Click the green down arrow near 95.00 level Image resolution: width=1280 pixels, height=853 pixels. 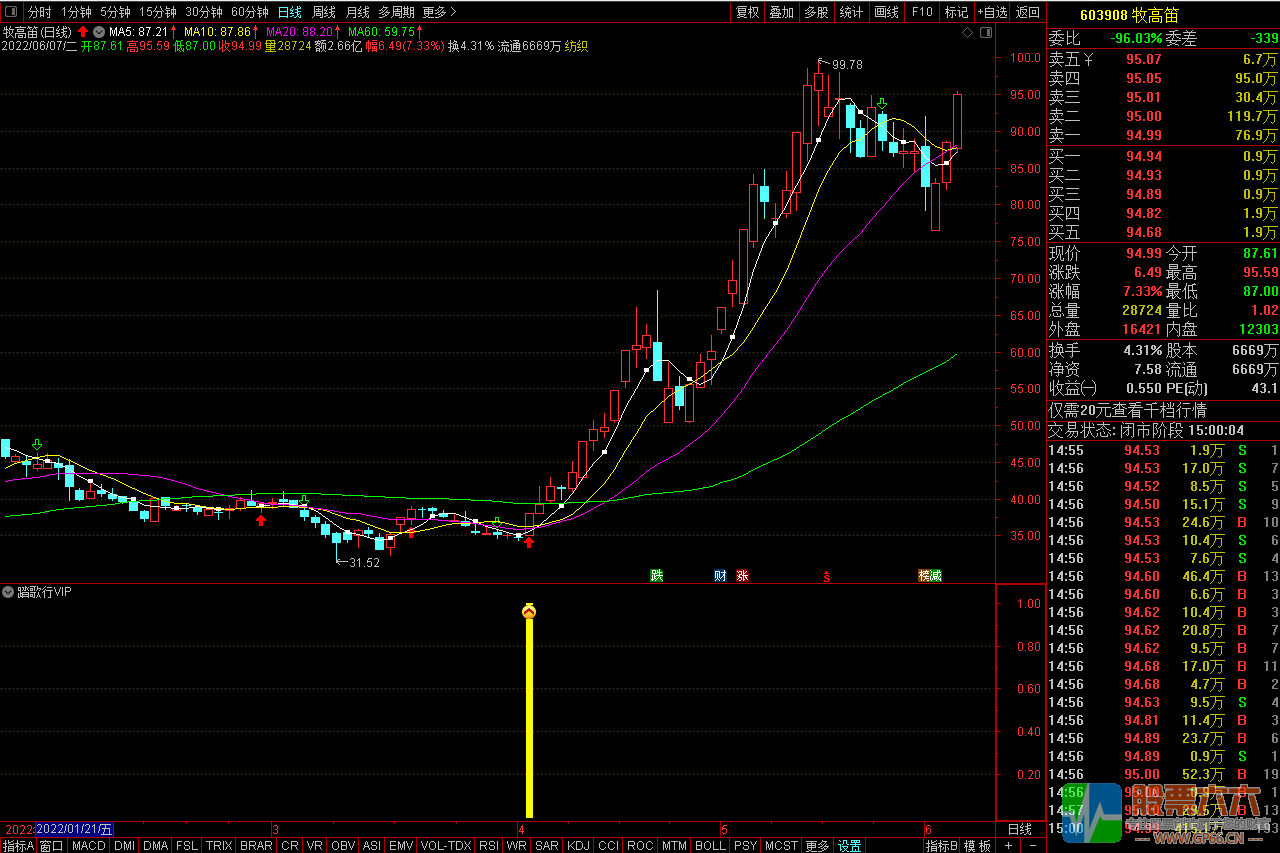point(882,103)
